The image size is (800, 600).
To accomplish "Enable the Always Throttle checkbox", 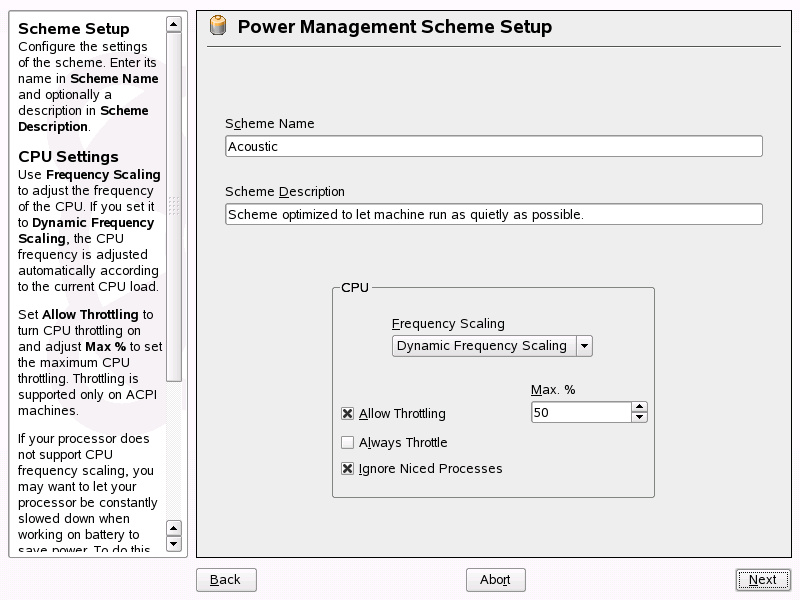I will click(347, 442).
